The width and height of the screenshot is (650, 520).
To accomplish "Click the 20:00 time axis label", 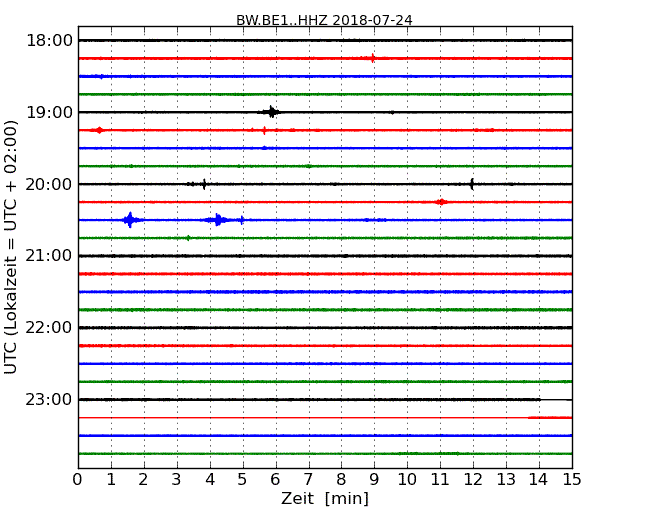I will pos(49,184).
